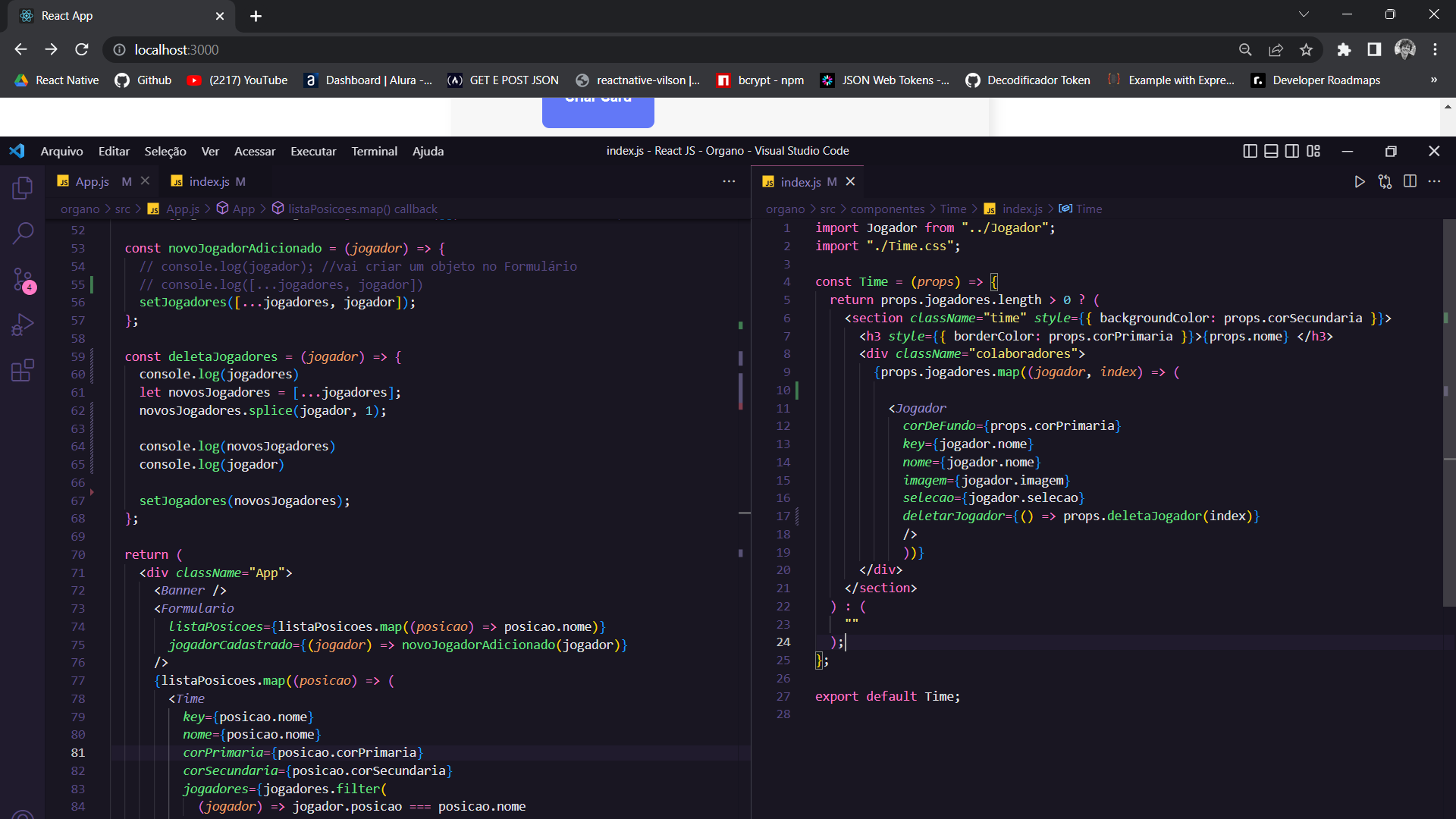Open the Editar menu
1456x819 pixels.
point(114,151)
